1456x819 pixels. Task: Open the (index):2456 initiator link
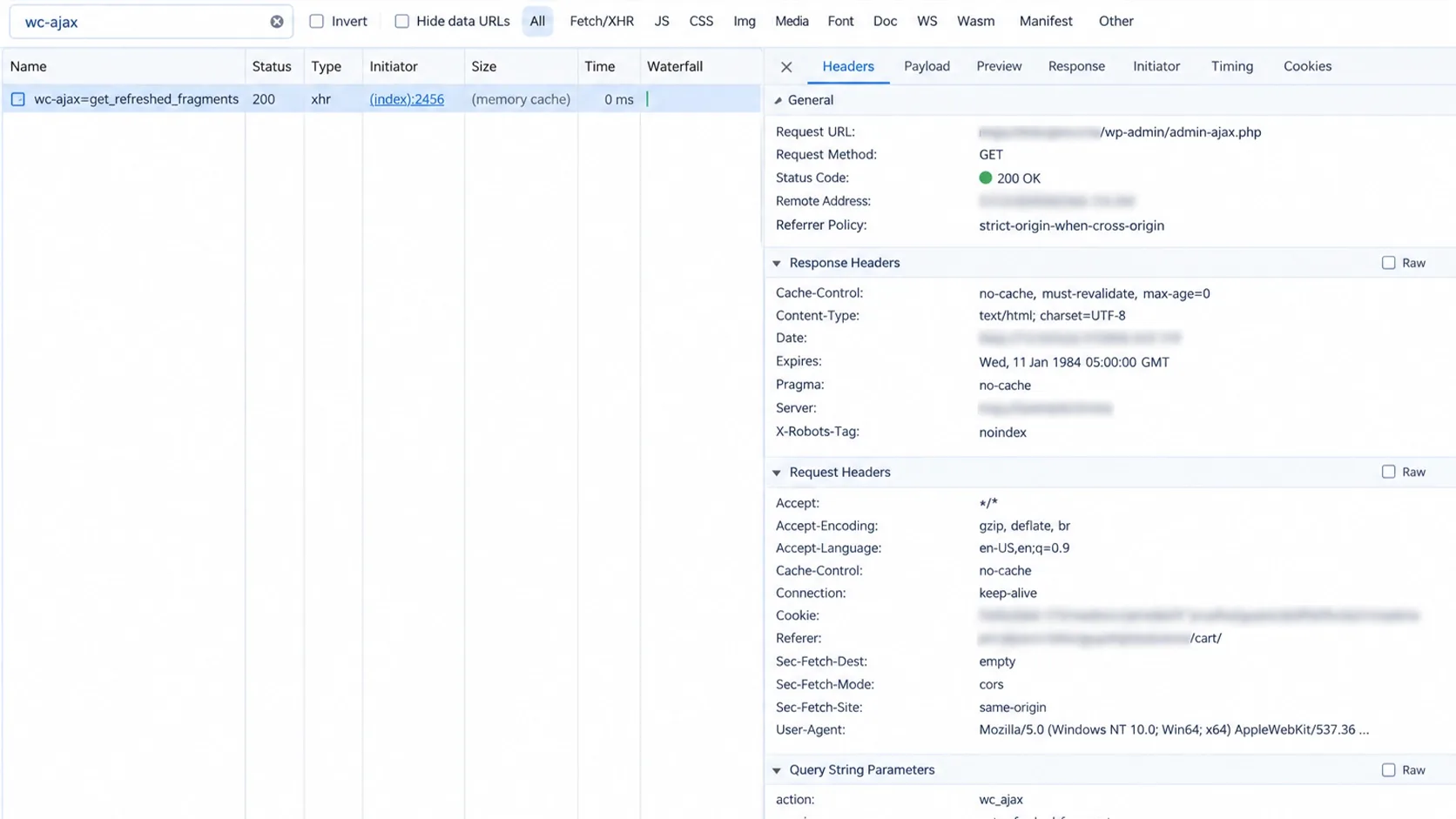(407, 99)
